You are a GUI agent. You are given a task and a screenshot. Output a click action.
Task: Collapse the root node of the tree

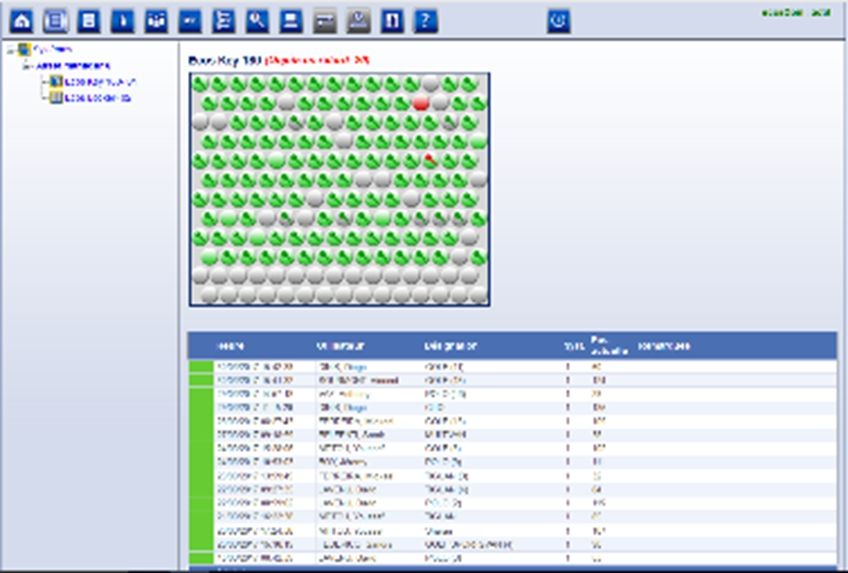point(10,49)
